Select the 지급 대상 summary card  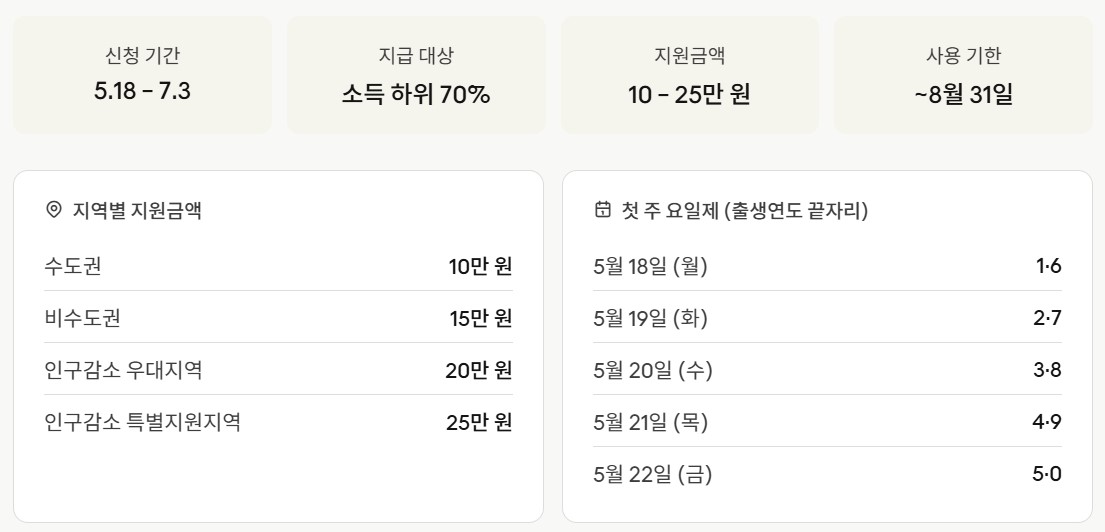click(416, 75)
